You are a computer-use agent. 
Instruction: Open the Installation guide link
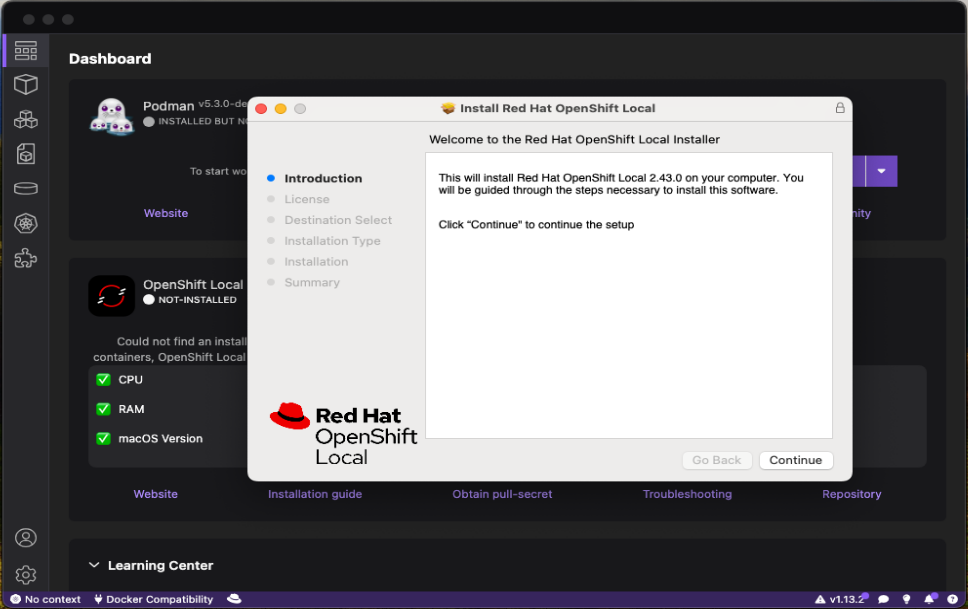coord(315,494)
